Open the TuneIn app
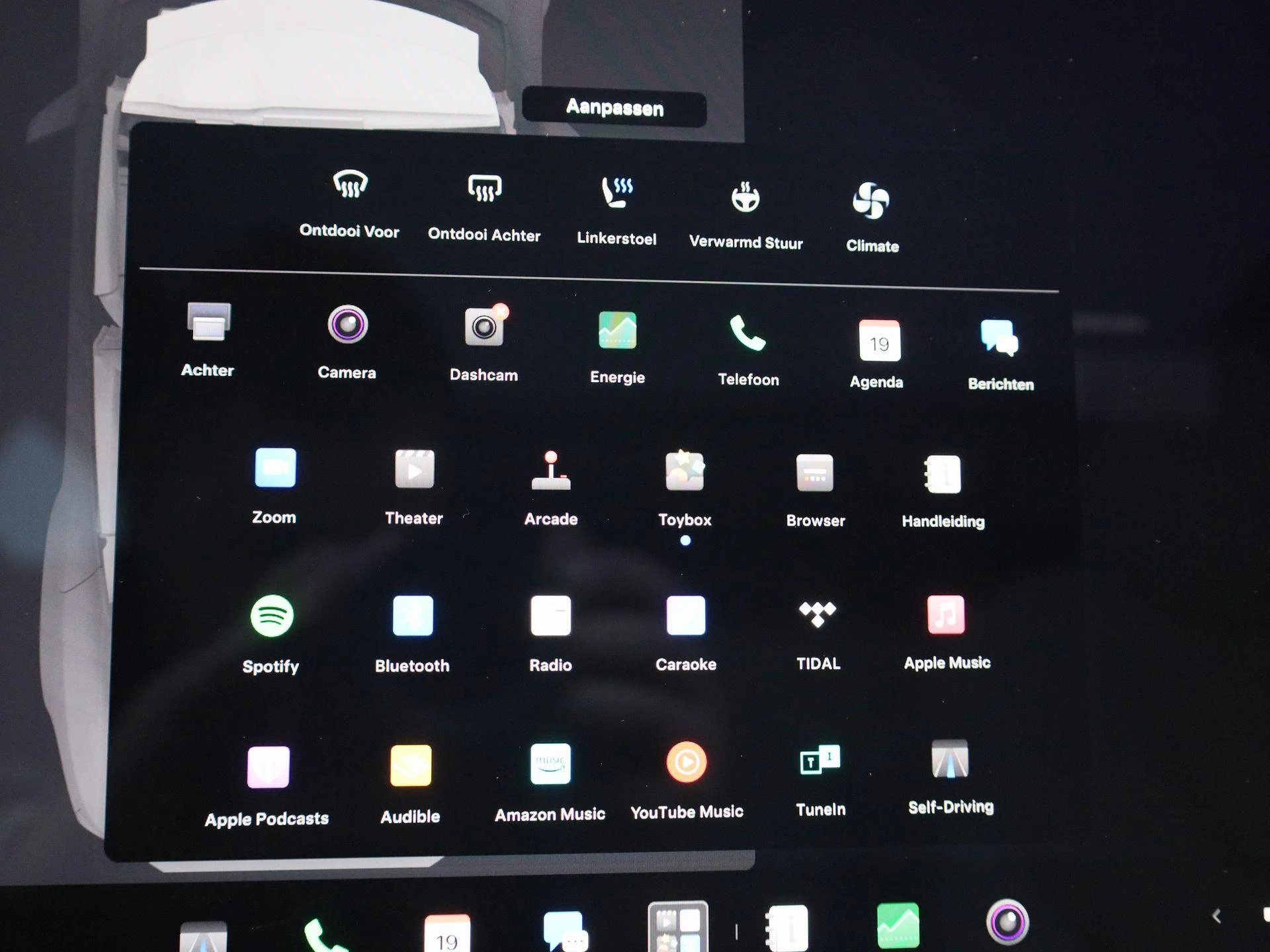 click(x=821, y=780)
